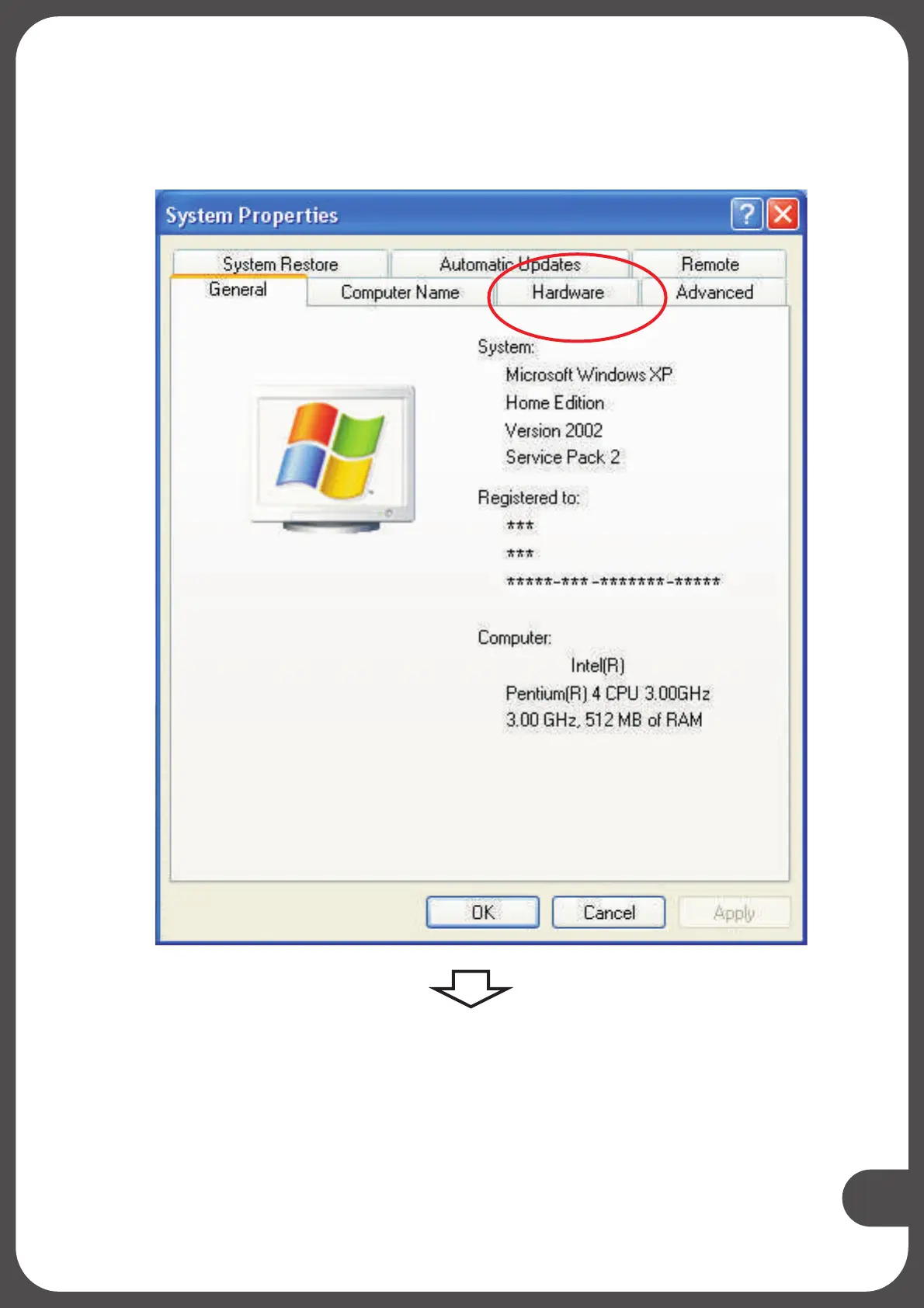This screenshot has width=924, height=1308.
Task: Click the 512 MB of RAM text
Action: [x=644, y=720]
